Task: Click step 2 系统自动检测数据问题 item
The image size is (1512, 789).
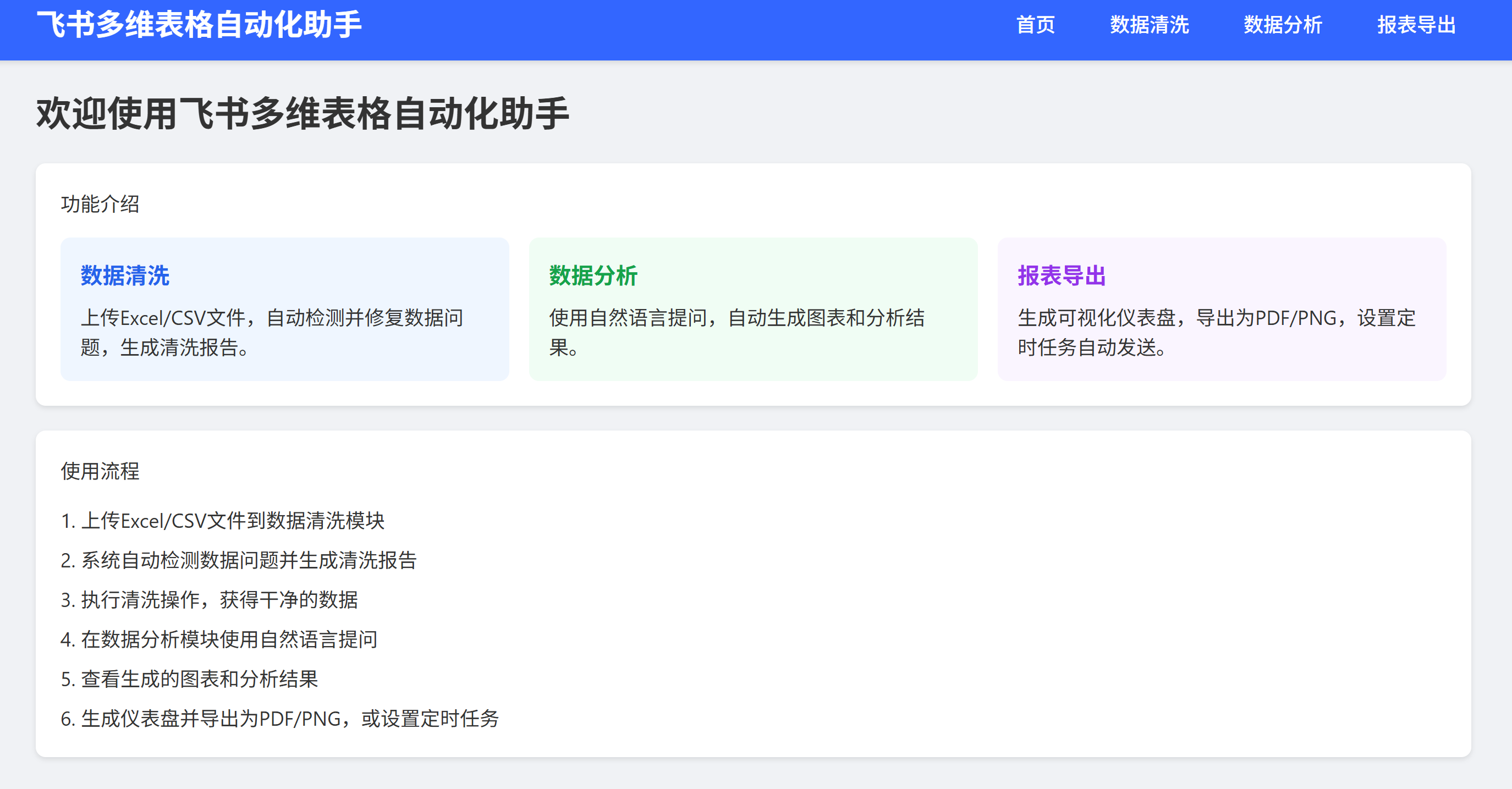Action: (239, 560)
